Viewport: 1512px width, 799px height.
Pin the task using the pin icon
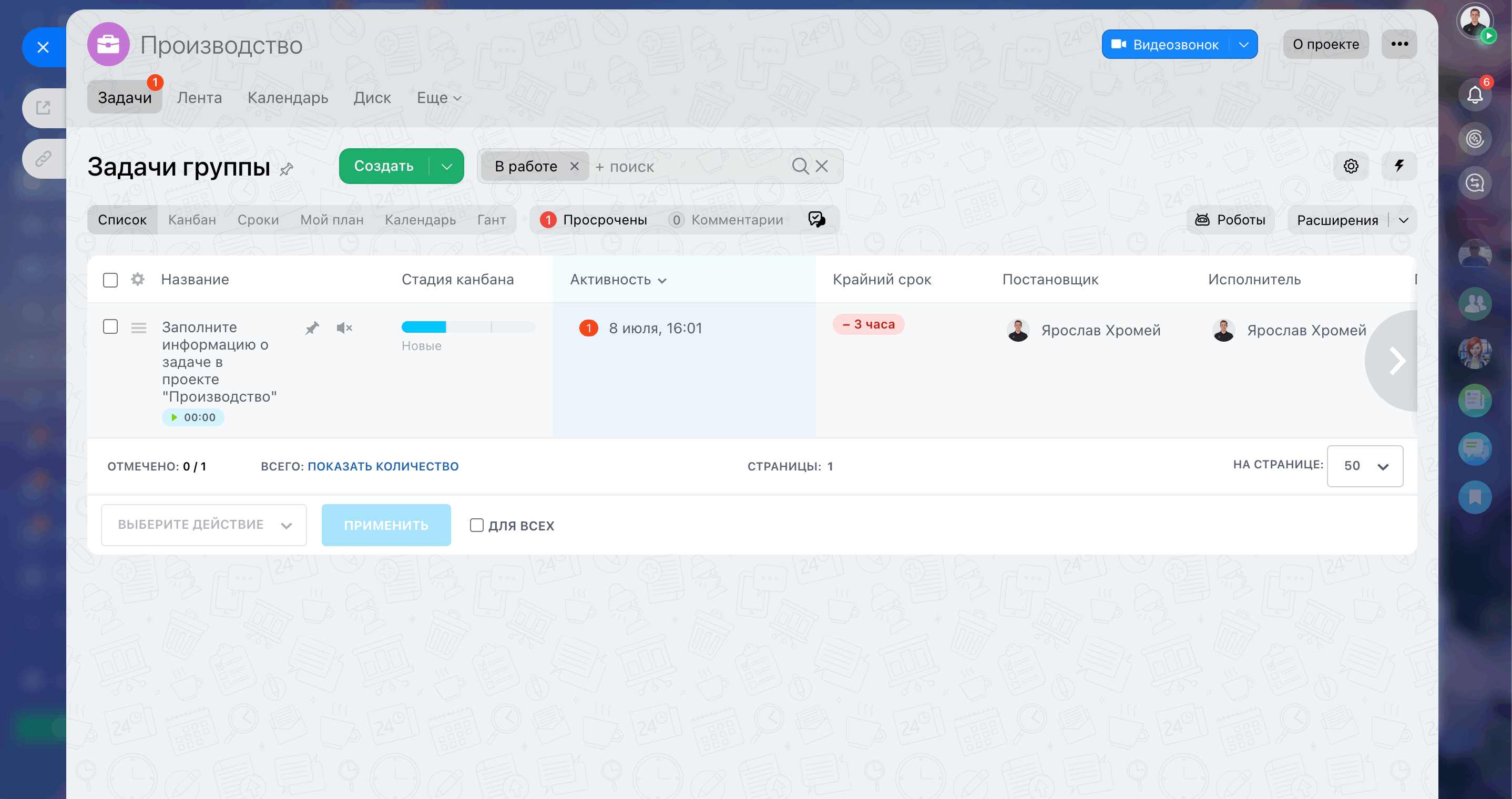pos(312,327)
